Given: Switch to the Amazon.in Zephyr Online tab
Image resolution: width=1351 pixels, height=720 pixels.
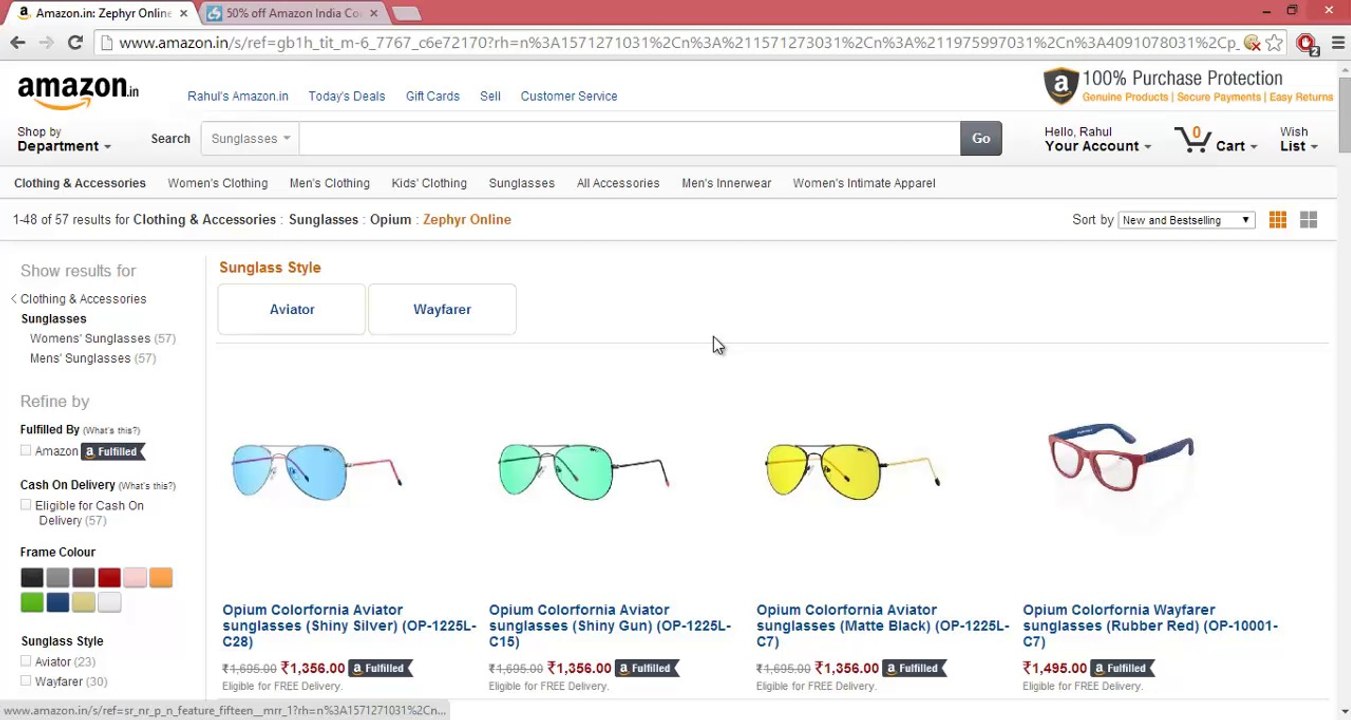Looking at the screenshot, I should click(100, 13).
